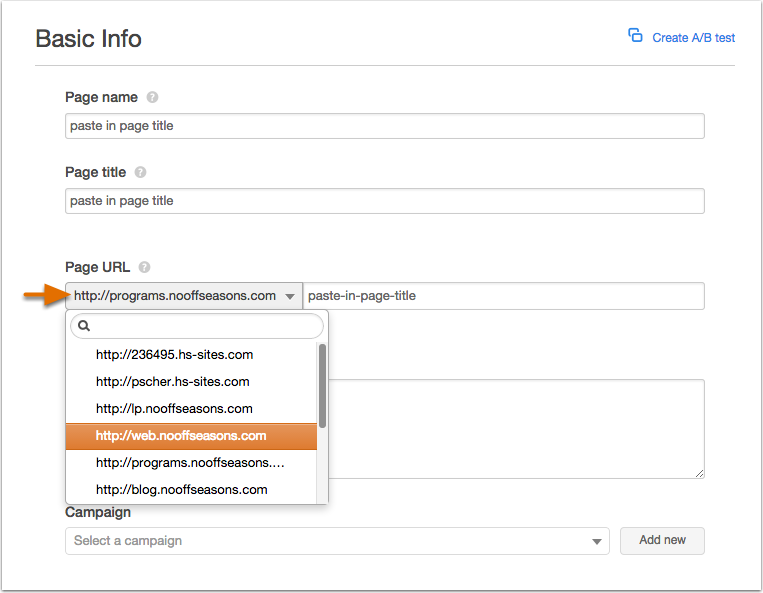This screenshot has width=763, height=593.
Task: Click into the domain search box
Action: coord(197,326)
